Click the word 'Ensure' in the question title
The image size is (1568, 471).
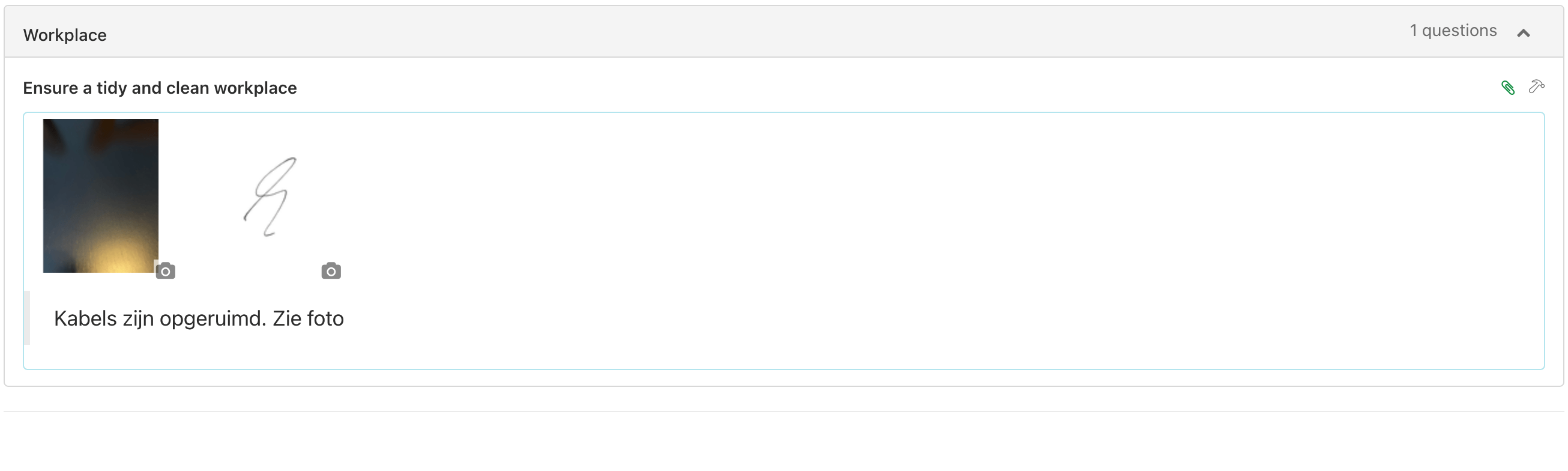[50, 88]
